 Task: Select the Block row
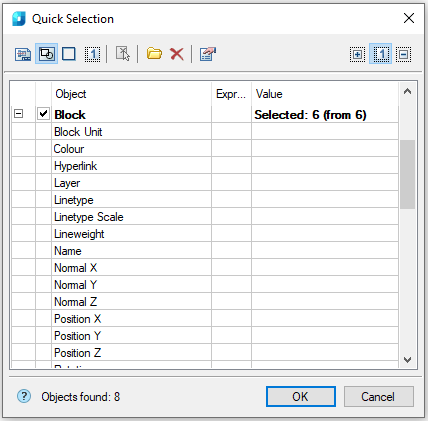(x=205, y=114)
